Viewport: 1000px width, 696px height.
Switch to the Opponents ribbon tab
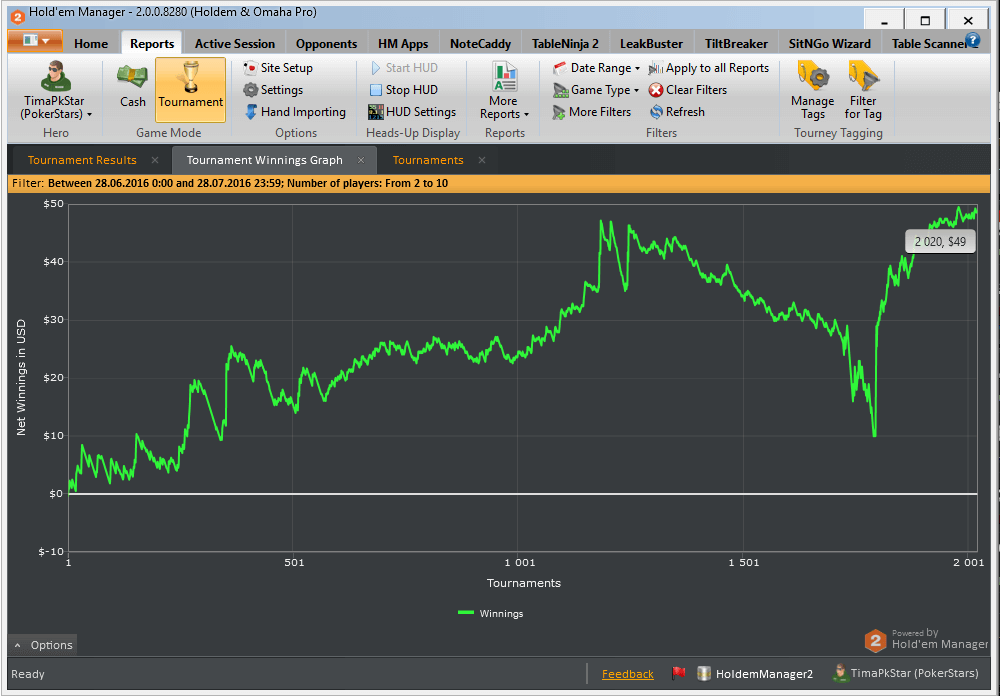pos(326,44)
